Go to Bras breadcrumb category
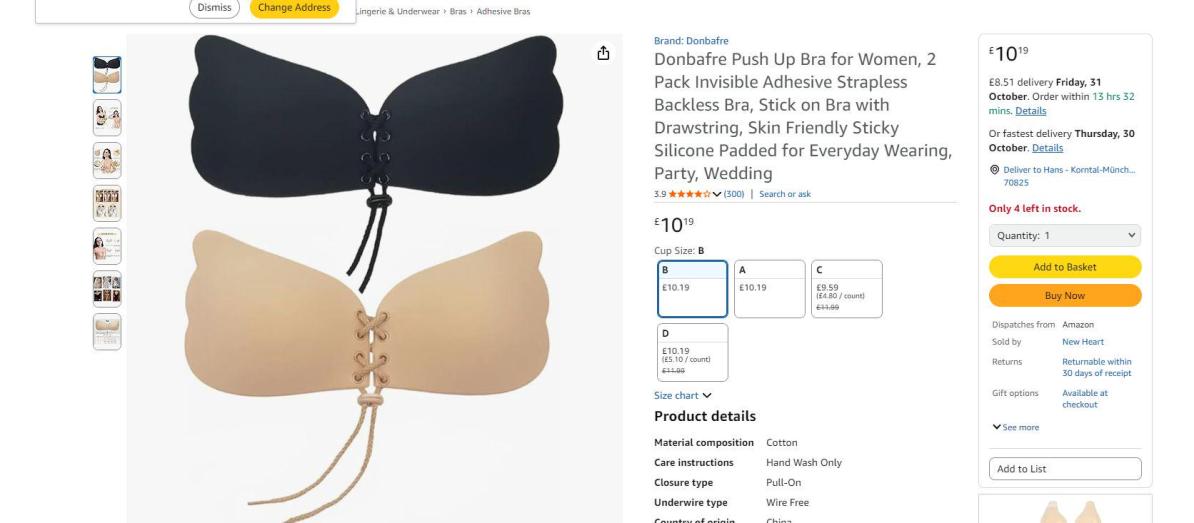This screenshot has width=1194, height=523. pos(458,11)
